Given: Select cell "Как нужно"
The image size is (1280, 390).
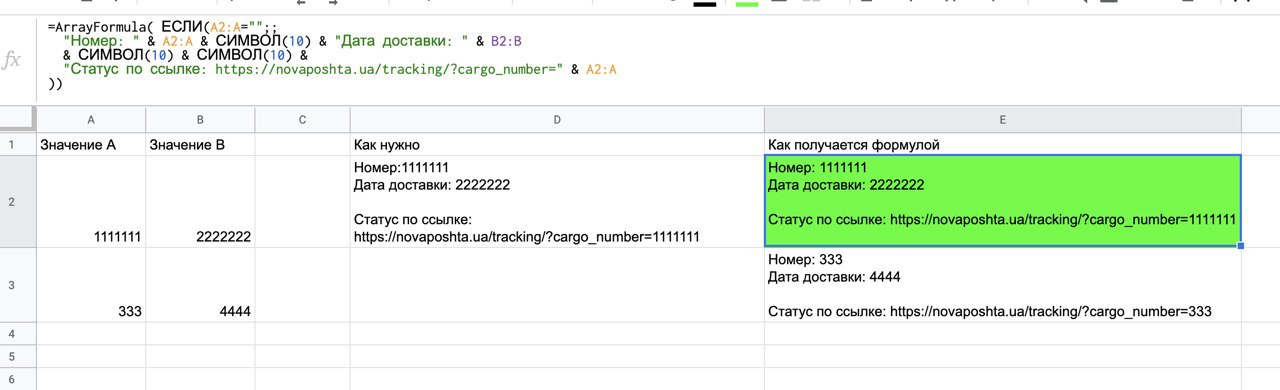Looking at the screenshot, I should pyautogui.click(x=556, y=145).
